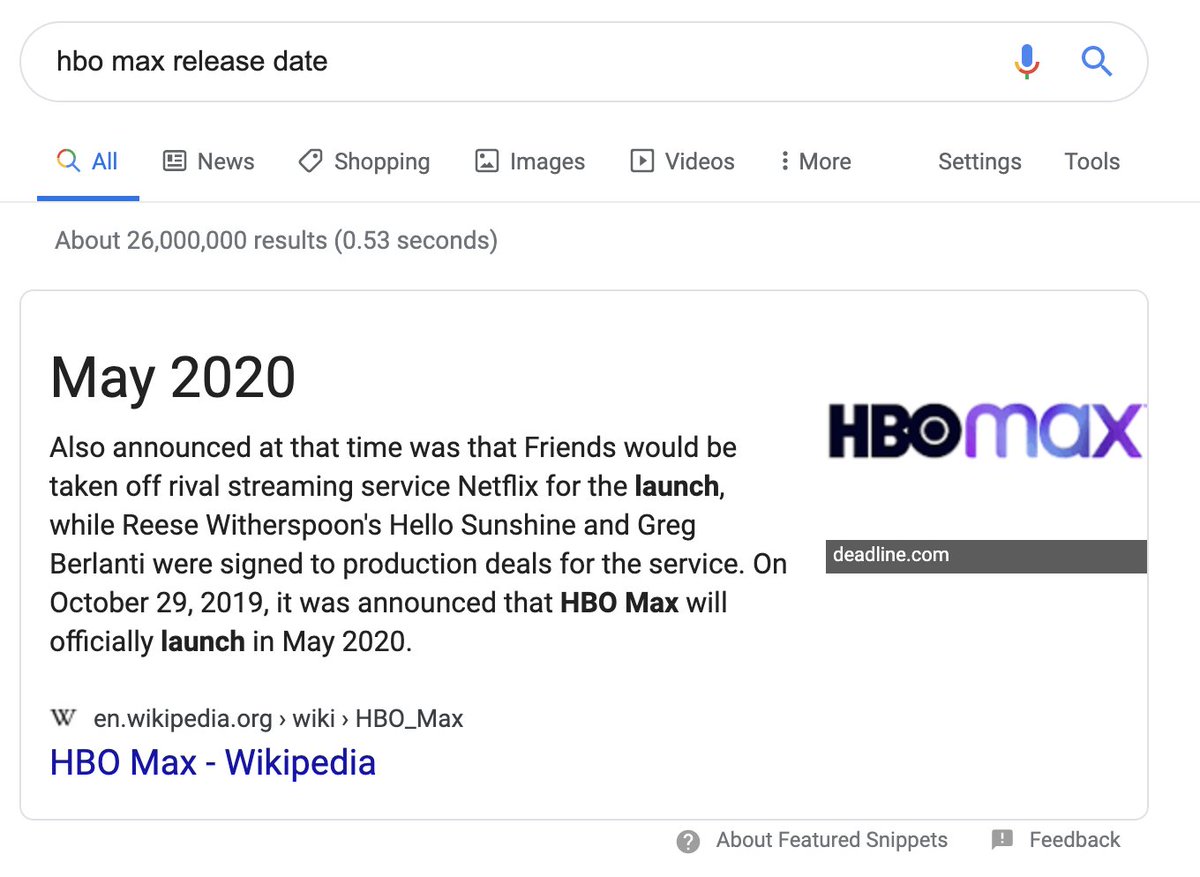
Task: Open search Tools
Action: tap(1092, 162)
